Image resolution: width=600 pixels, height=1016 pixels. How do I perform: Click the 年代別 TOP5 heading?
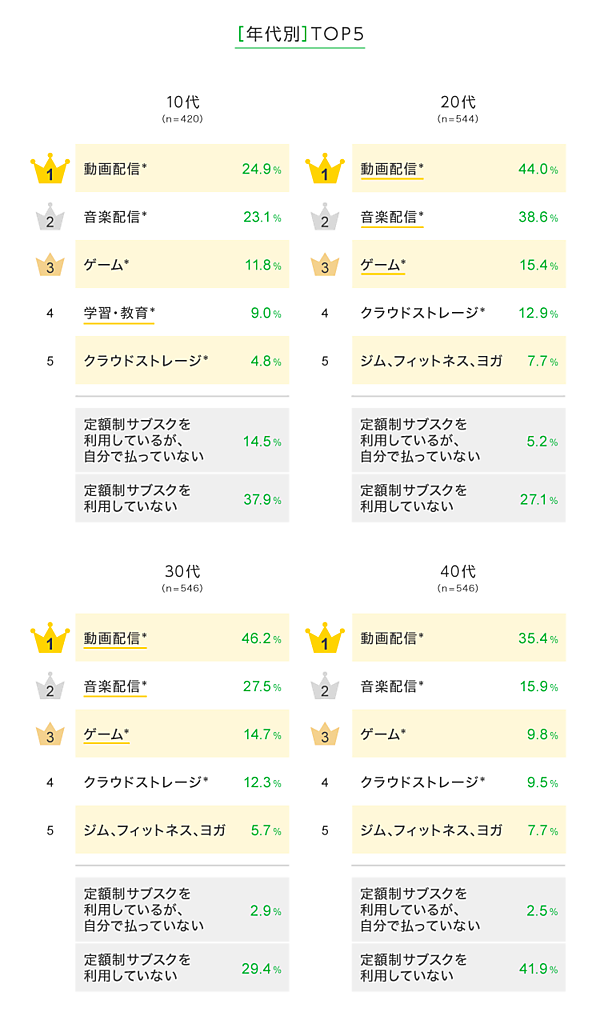(300, 35)
